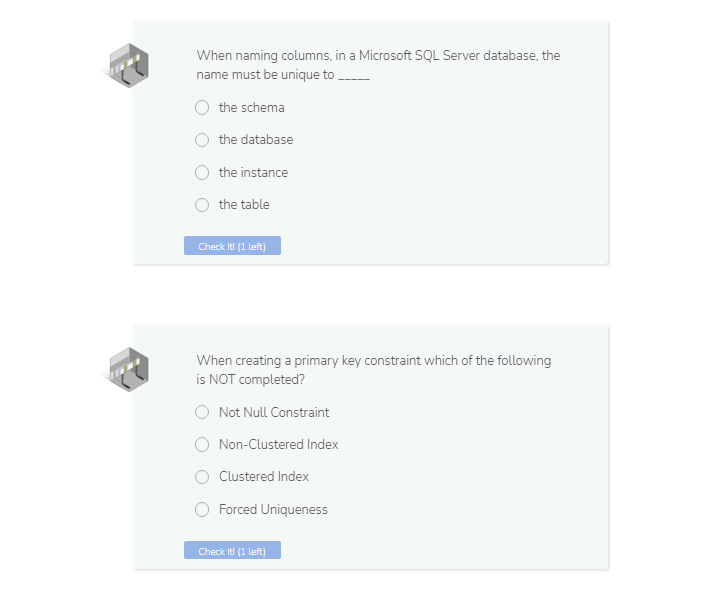722x602 pixels.
Task: Click the 'When naming columns' question text
Action: [378, 65]
